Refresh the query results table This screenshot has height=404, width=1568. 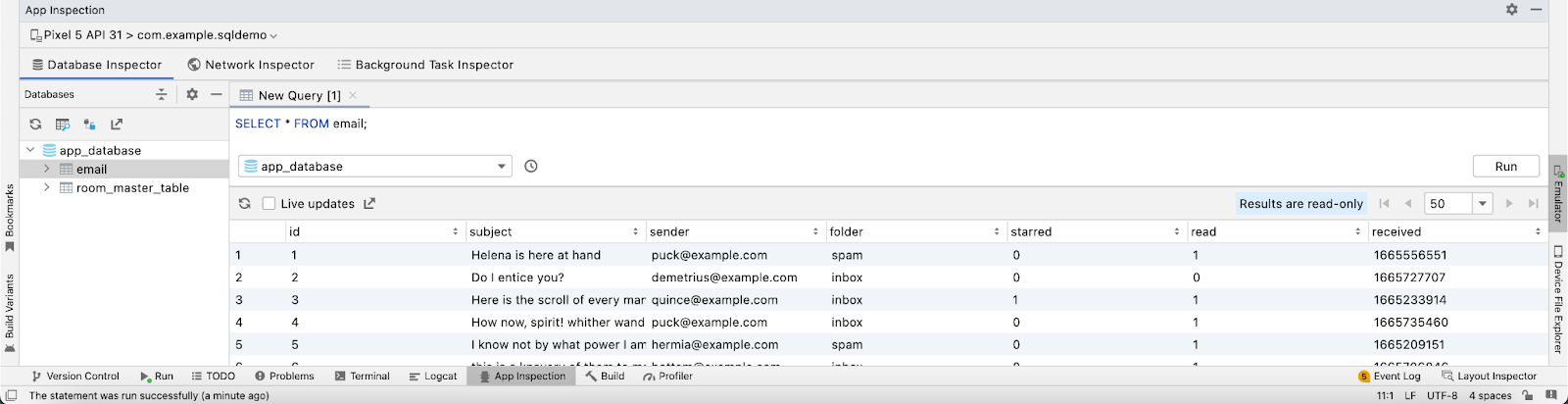click(x=245, y=204)
